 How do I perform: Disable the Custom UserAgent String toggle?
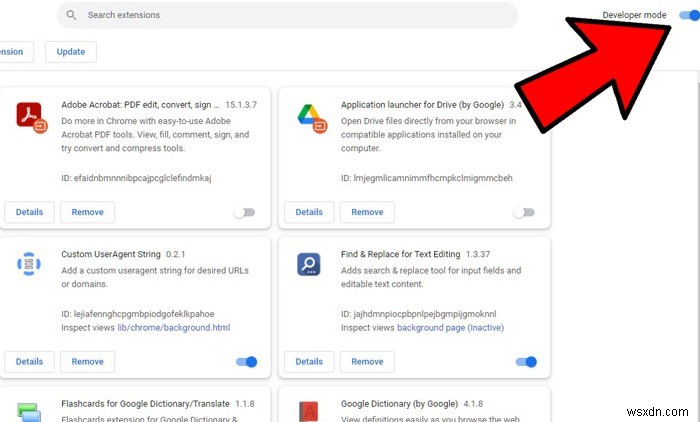point(246,362)
